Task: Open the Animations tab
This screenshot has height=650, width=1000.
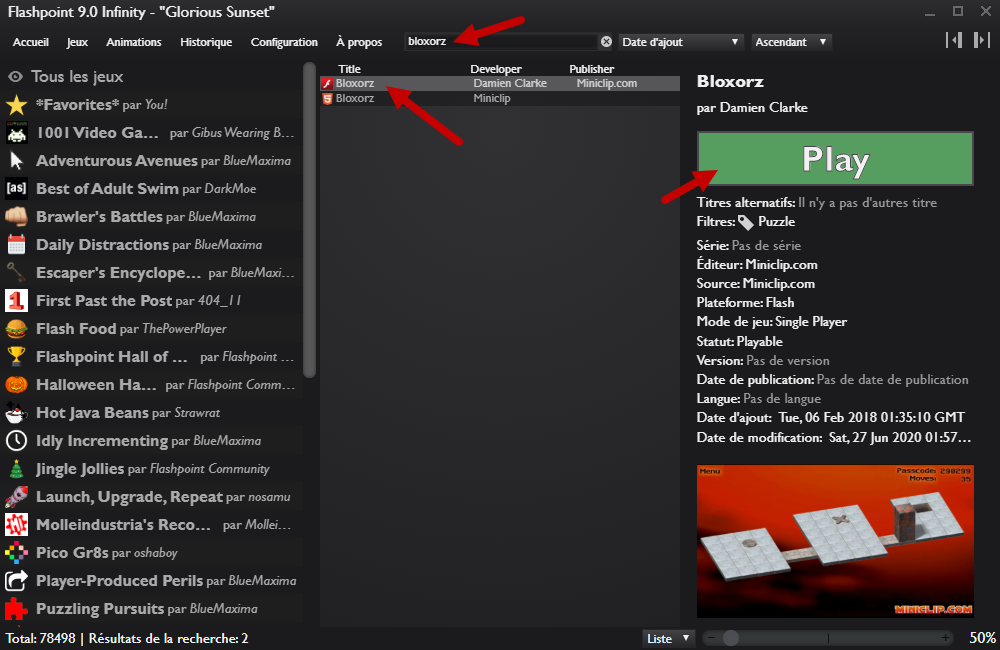Action: pyautogui.click(x=134, y=42)
